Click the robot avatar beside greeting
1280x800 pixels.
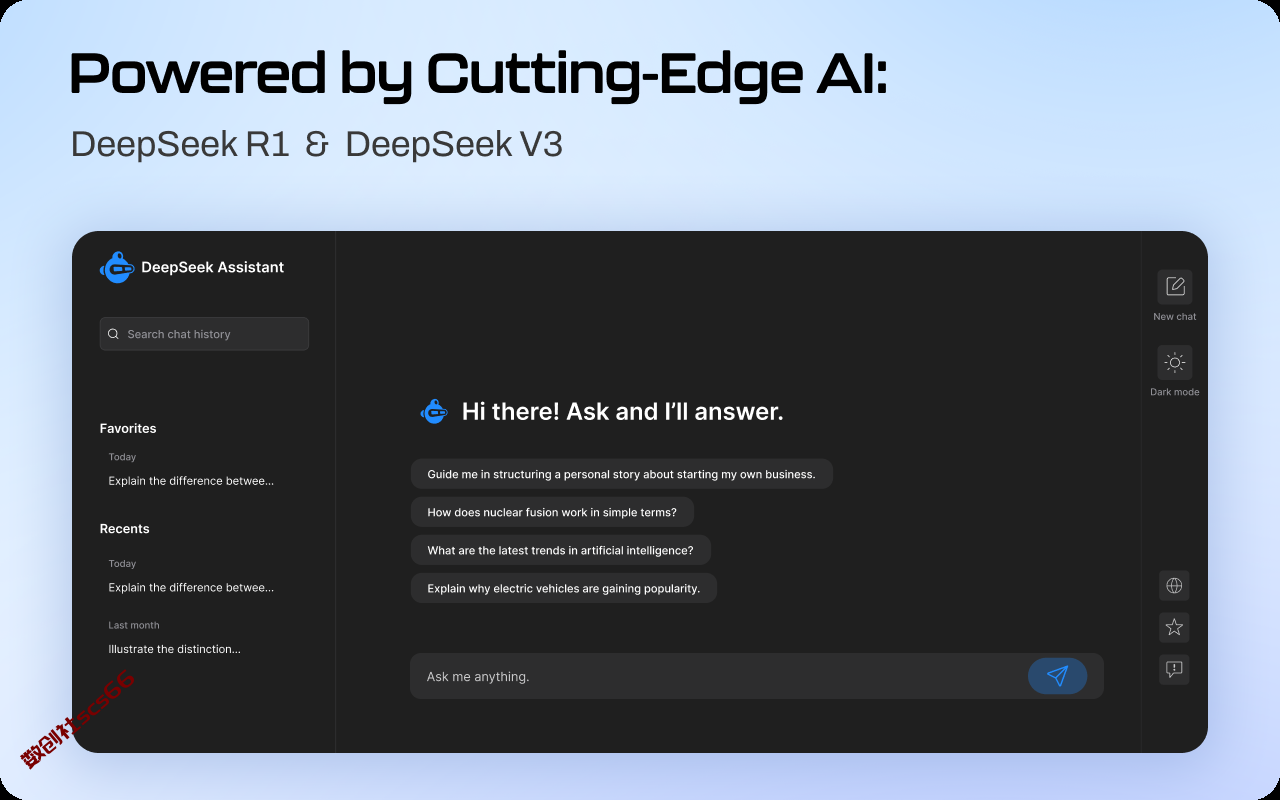[434, 411]
